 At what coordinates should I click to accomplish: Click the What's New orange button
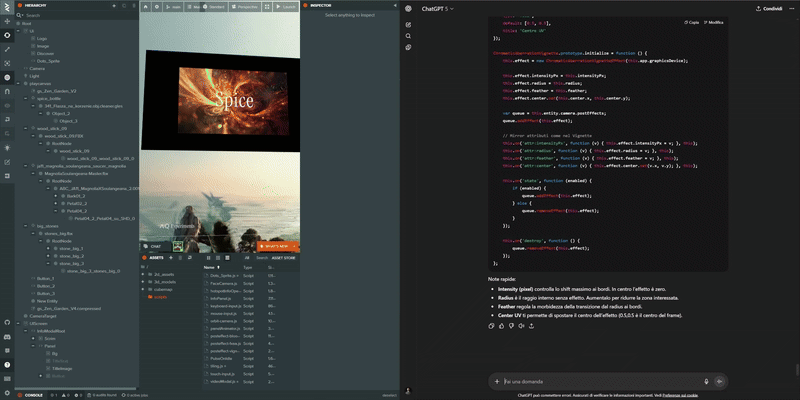pos(278,246)
